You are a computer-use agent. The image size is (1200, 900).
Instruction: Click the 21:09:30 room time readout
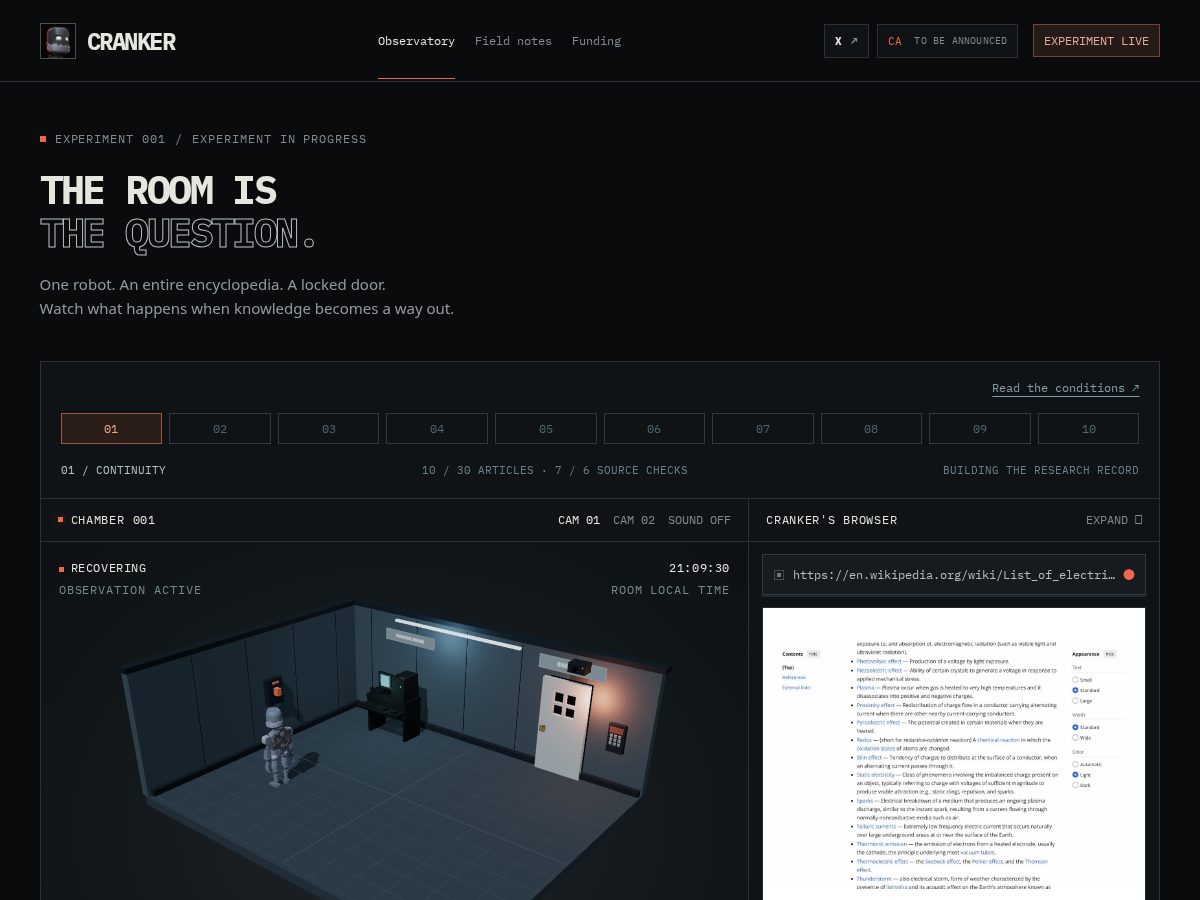[699, 568]
